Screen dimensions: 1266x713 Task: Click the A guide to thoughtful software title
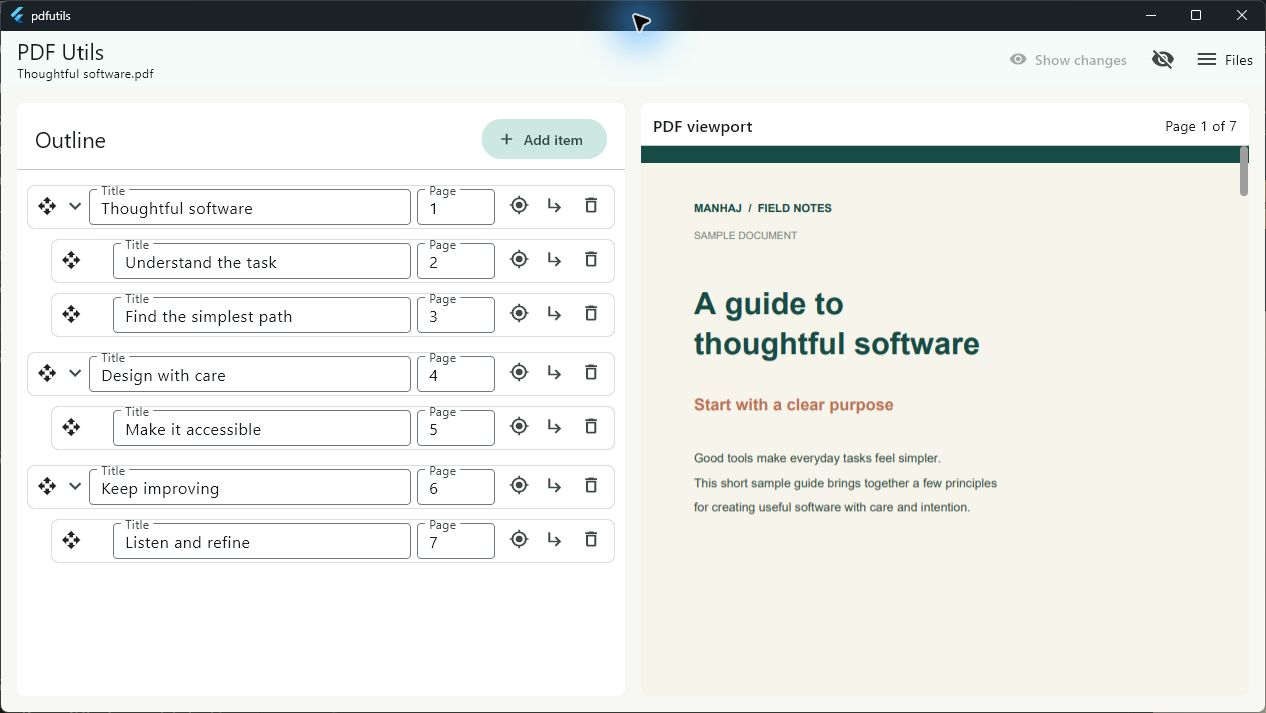pyautogui.click(x=836, y=323)
